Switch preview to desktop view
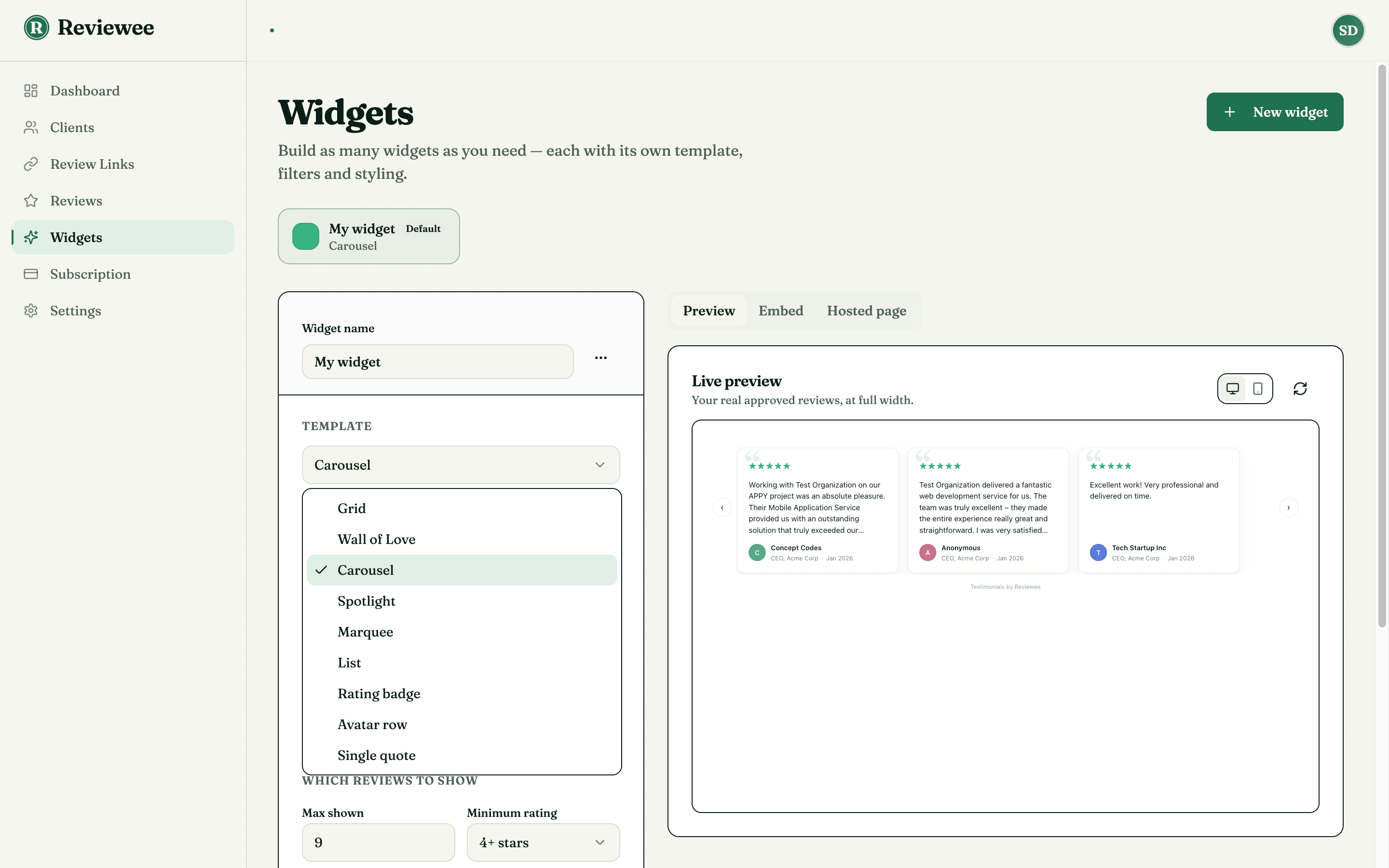Screen dimensions: 1389x868 1232,389
